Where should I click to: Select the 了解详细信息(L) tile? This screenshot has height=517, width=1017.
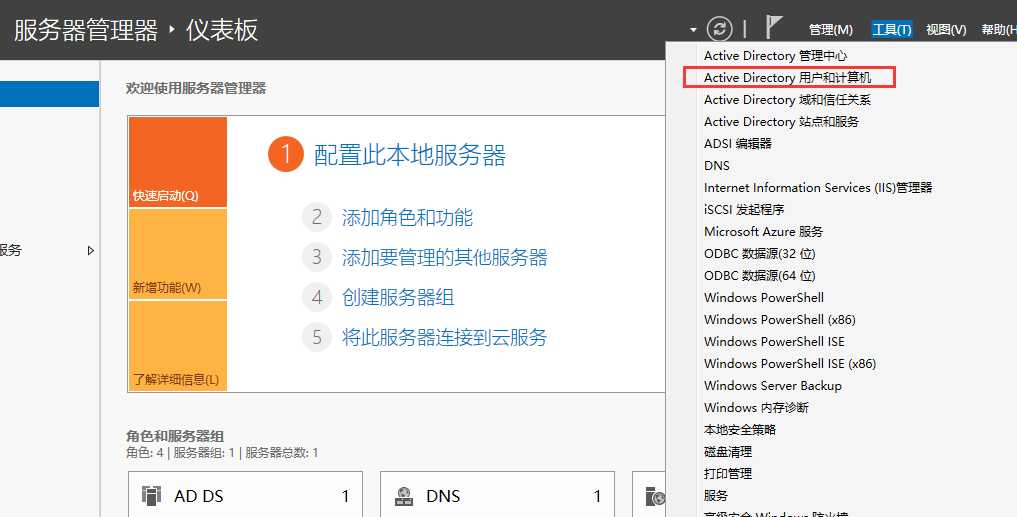click(178, 346)
